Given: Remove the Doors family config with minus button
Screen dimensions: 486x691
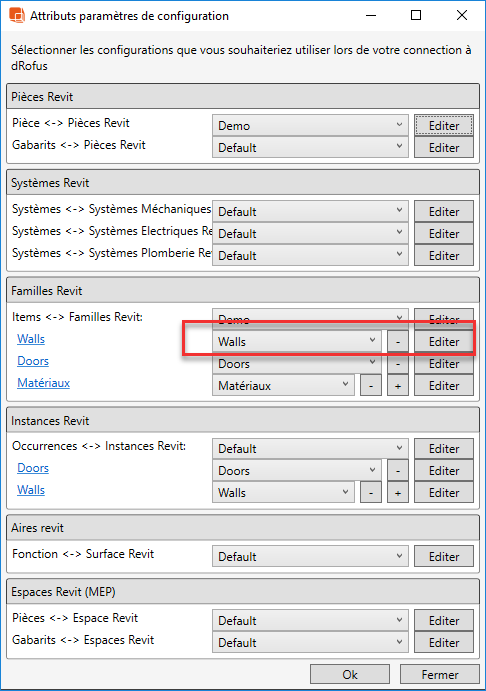Looking at the screenshot, I should (x=397, y=364).
